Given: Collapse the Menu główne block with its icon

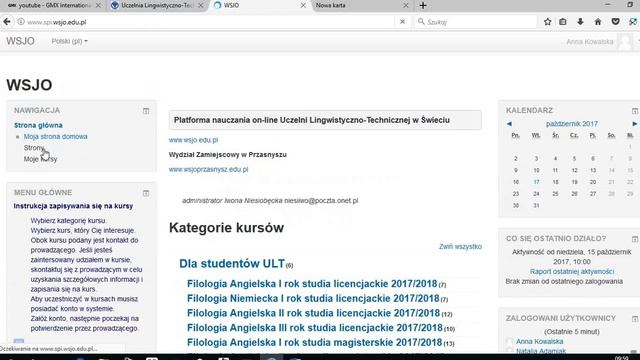Looking at the screenshot, I should pos(146,193).
